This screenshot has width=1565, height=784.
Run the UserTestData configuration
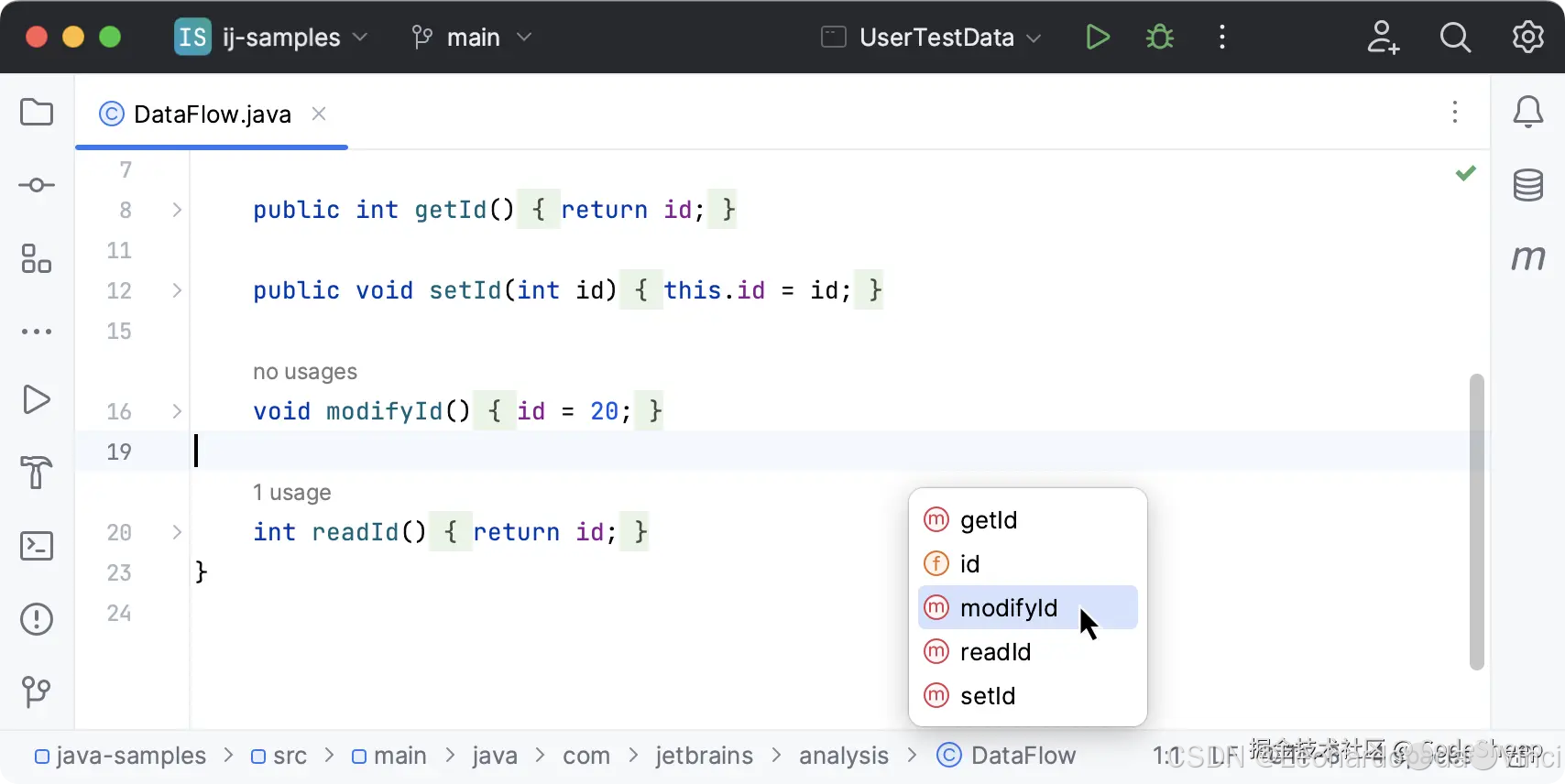[x=1098, y=38]
